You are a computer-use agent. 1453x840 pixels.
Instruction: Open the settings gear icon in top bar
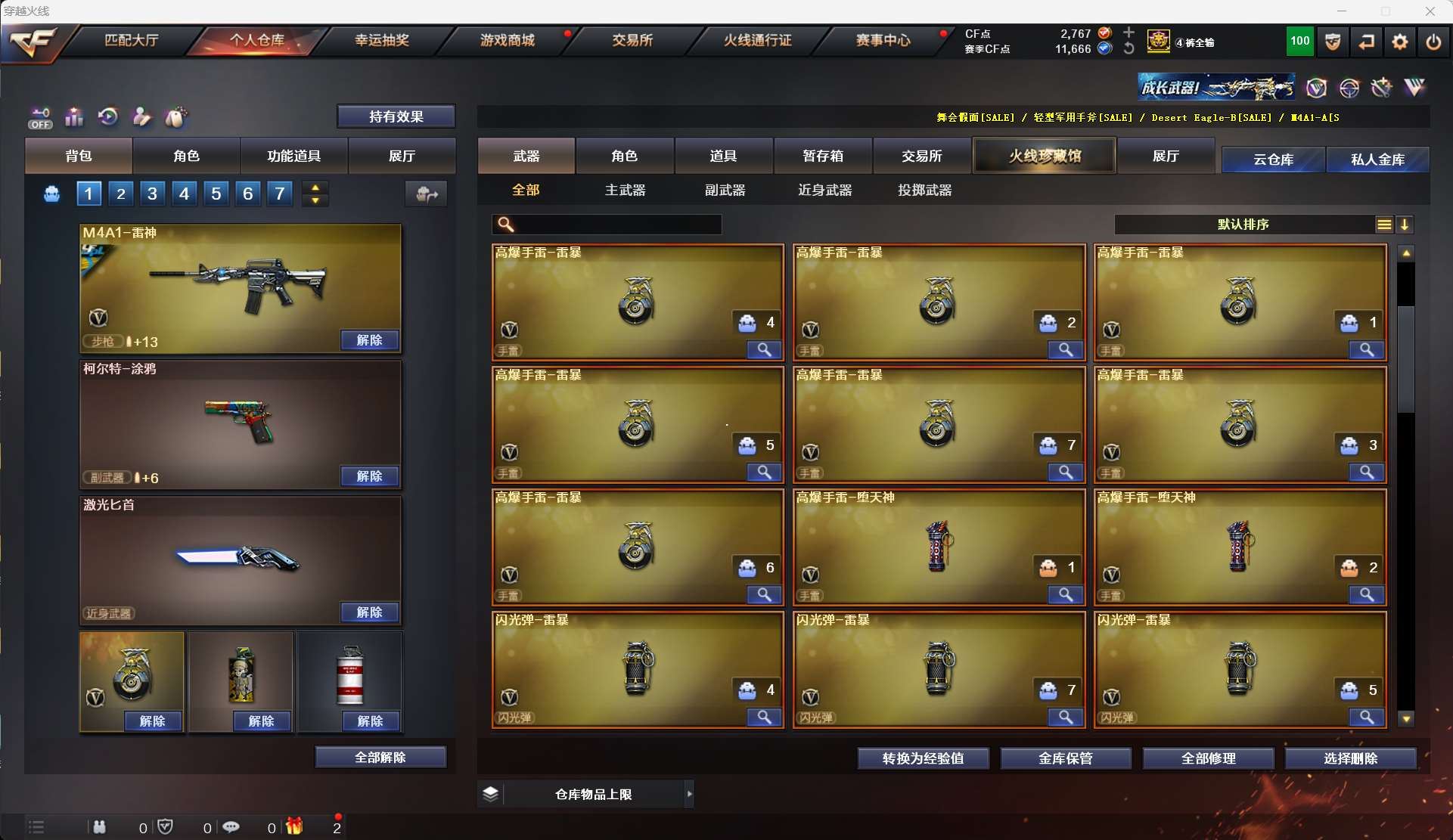point(1399,42)
